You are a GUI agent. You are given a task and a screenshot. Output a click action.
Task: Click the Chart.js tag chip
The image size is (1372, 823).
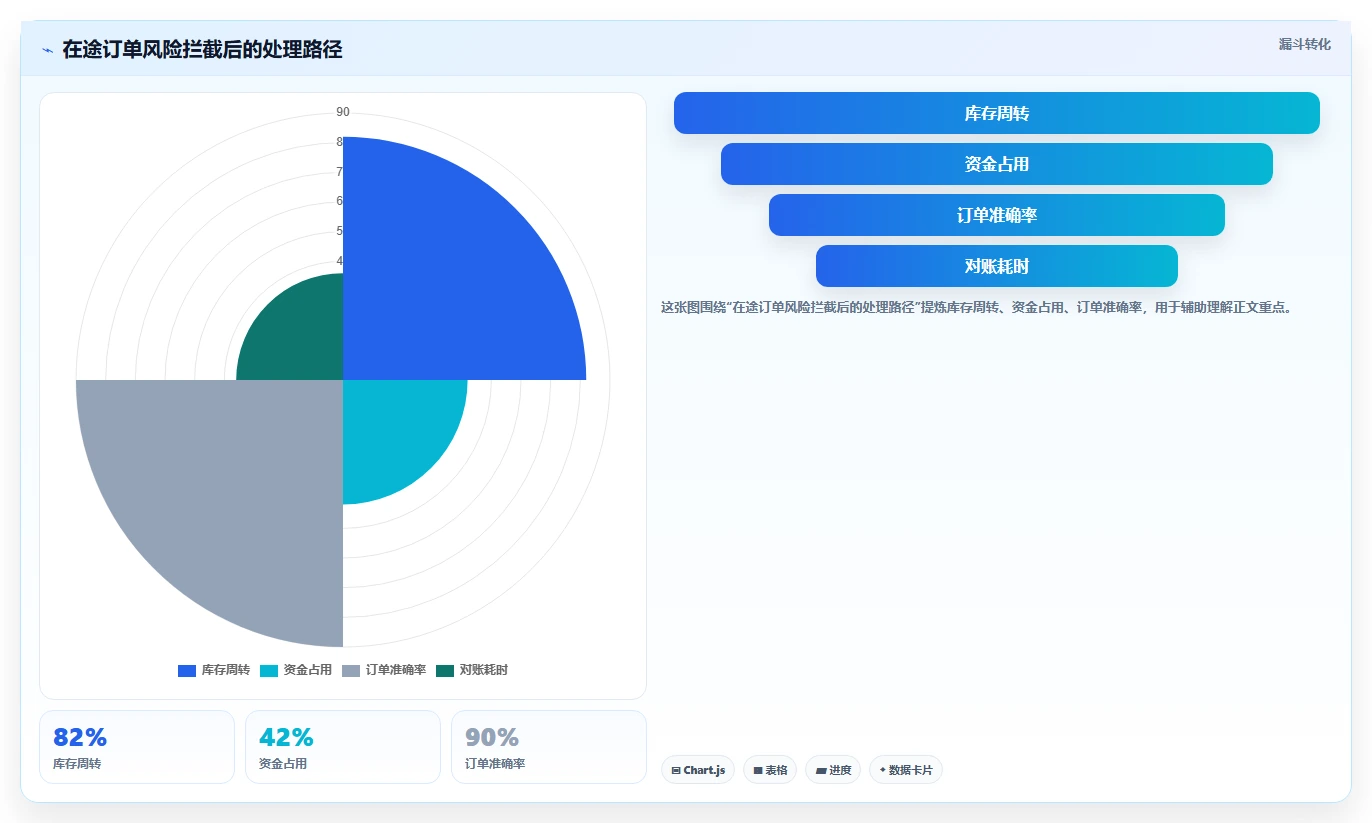coord(698,770)
